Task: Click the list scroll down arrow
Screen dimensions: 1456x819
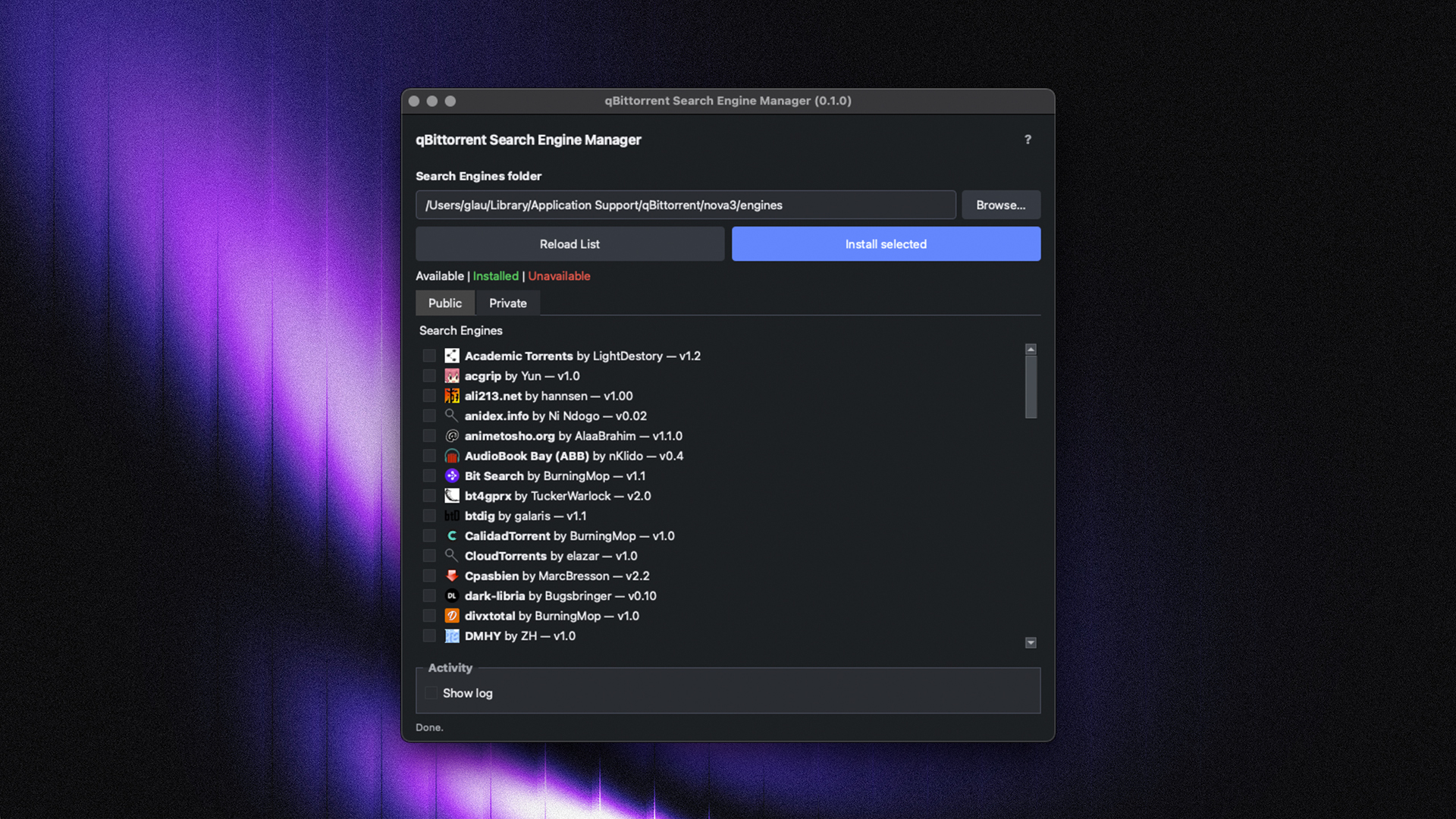Action: click(x=1031, y=643)
